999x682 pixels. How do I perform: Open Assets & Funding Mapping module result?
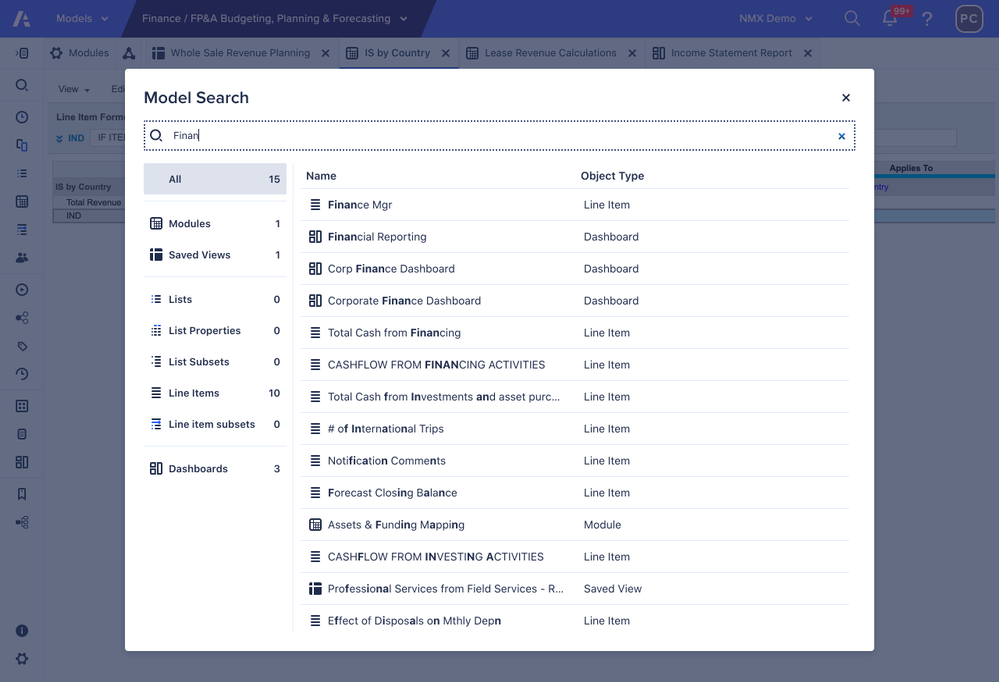396,525
